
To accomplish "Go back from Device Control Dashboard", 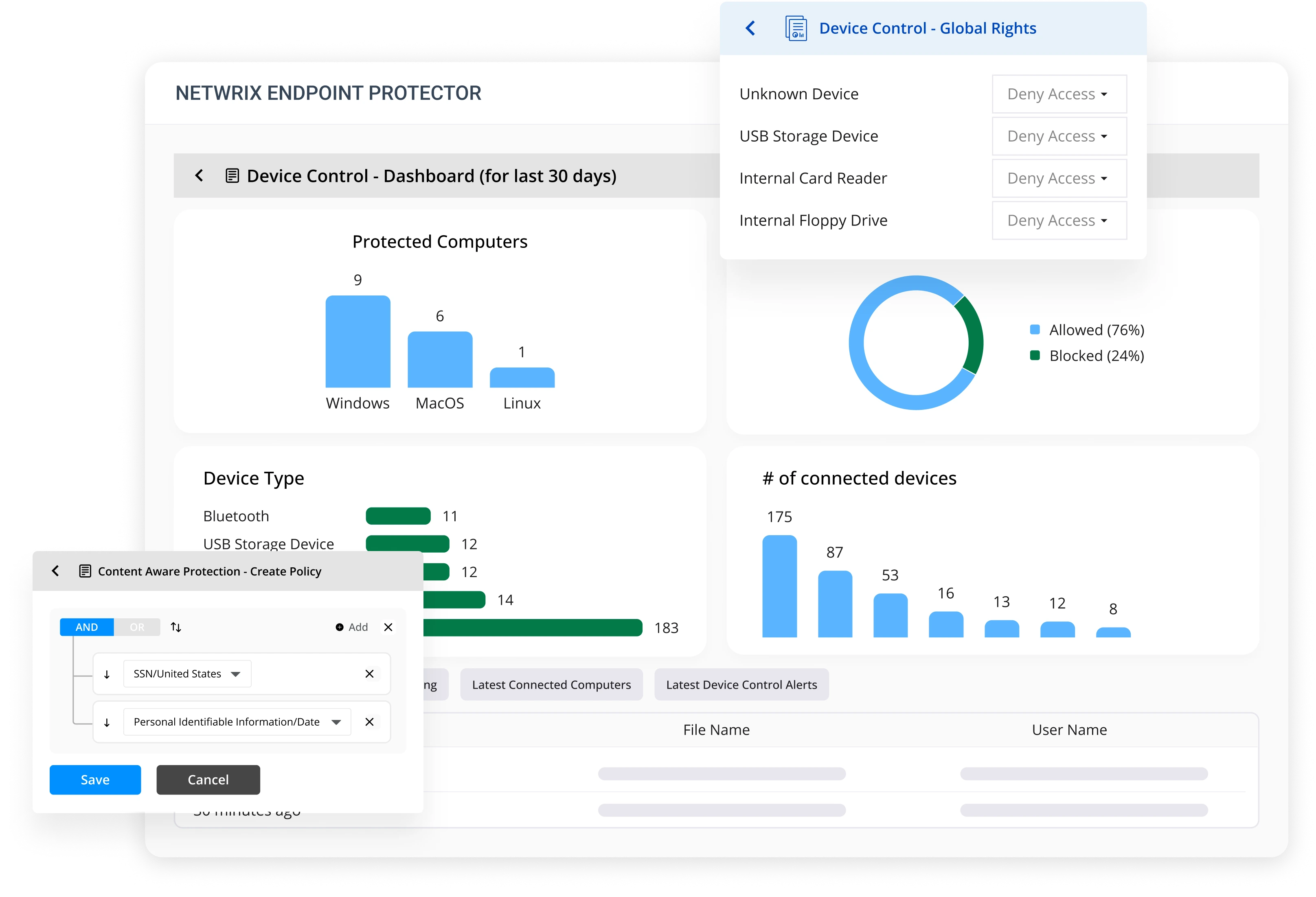I will click(x=199, y=175).
